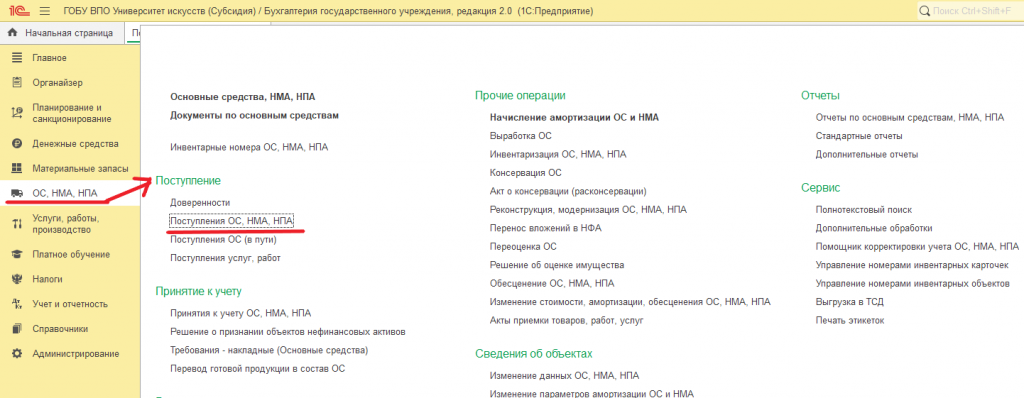The width and height of the screenshot is (1024, 398).
Task: Click the Главное section icon
Action: 18,58
